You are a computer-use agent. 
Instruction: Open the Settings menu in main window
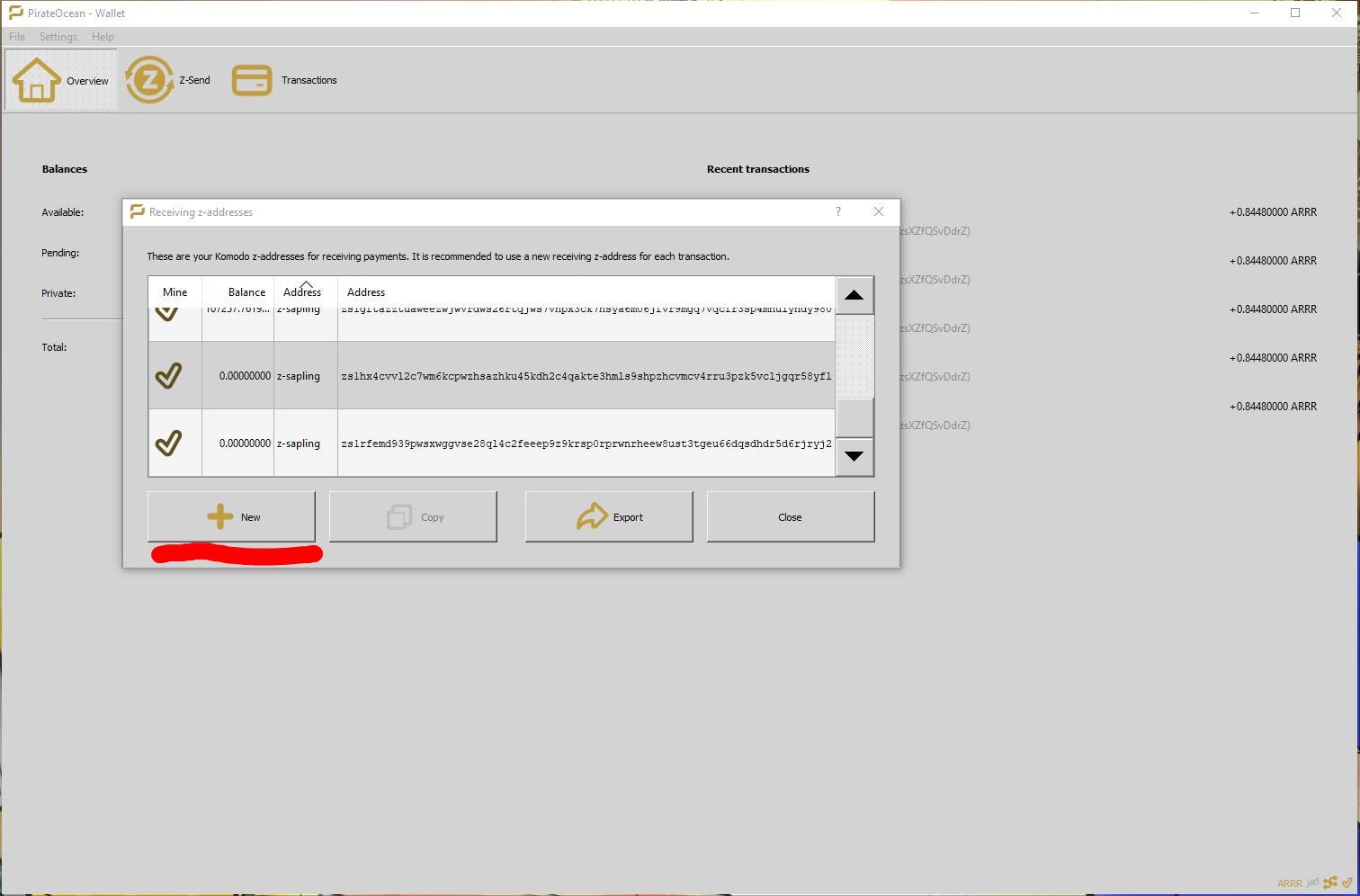[x=58, y=37]
